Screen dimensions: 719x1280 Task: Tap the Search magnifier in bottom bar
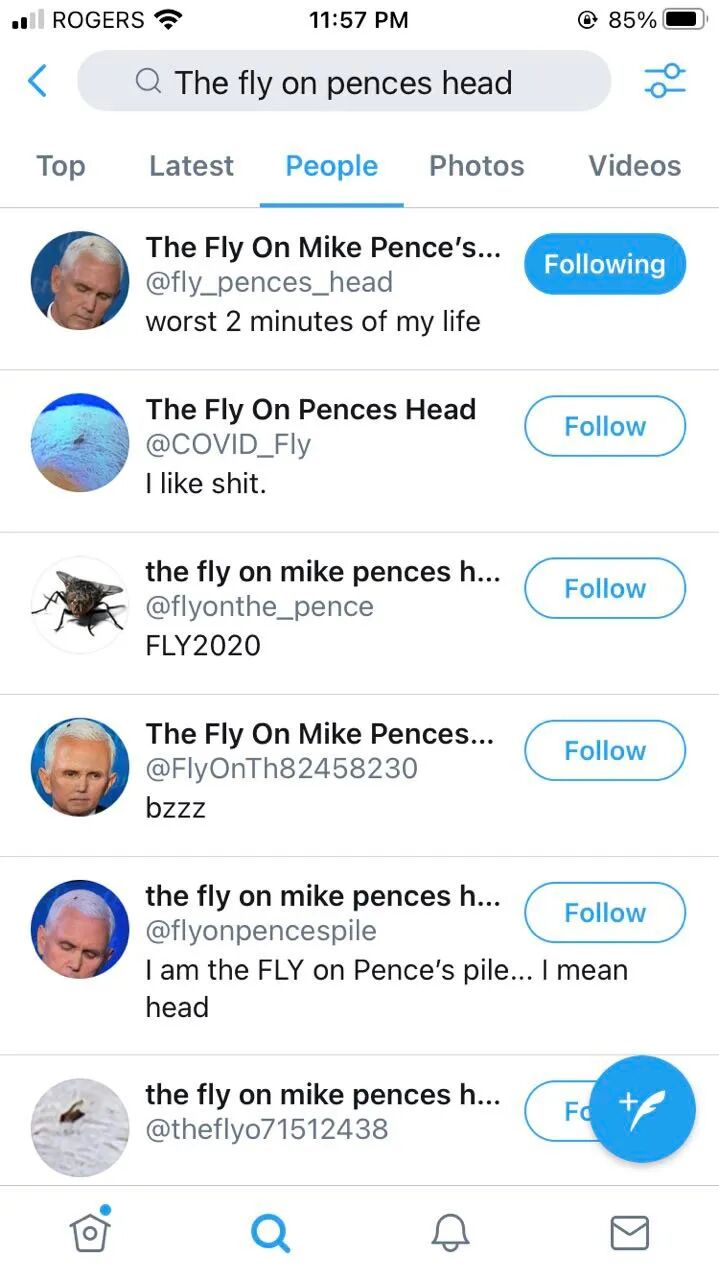coord(269,1232)
